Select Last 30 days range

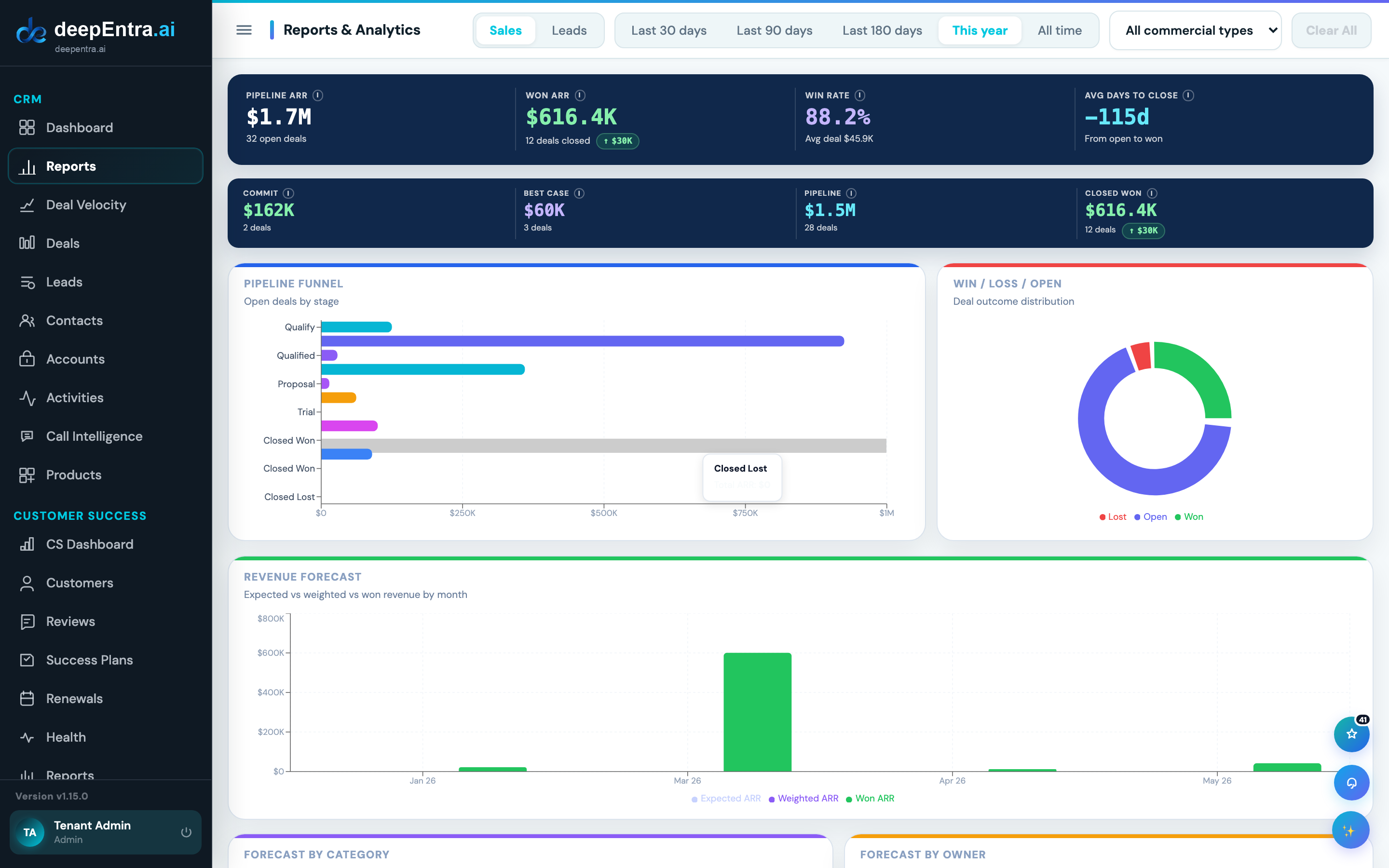click(x=668, y=30)
